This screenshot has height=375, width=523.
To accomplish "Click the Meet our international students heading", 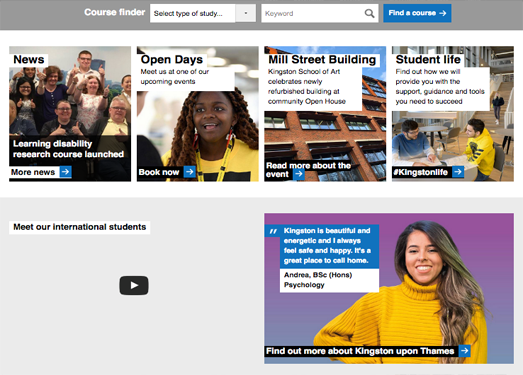I will point(79,227).
